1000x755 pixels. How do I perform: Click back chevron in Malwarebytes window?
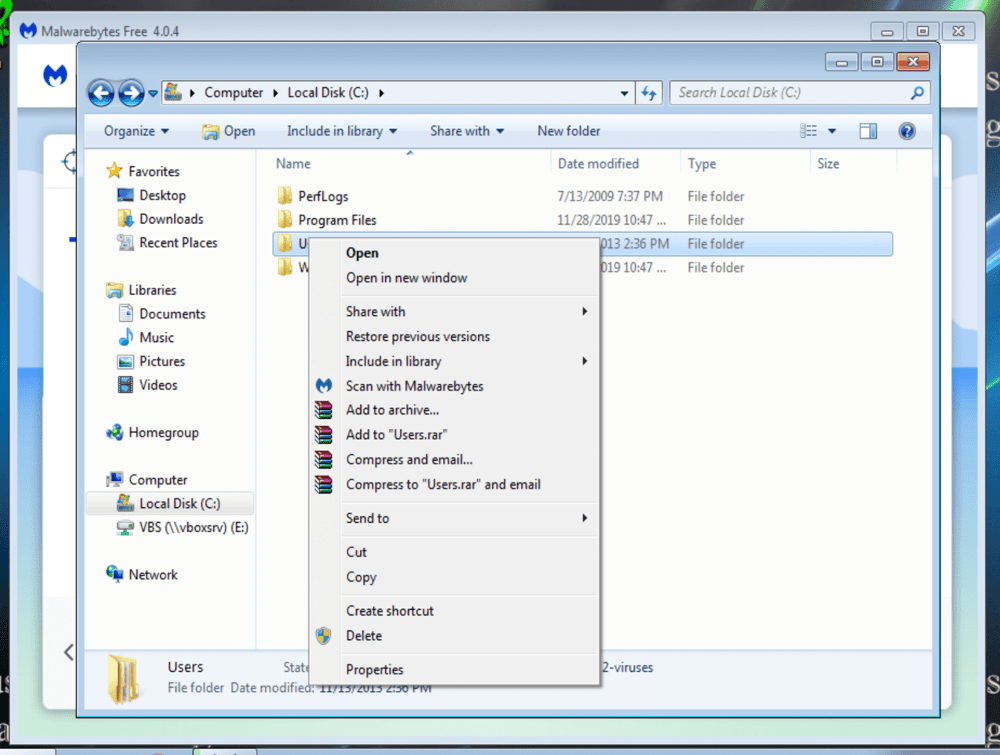pyautogui.click(x=69, y=652)
